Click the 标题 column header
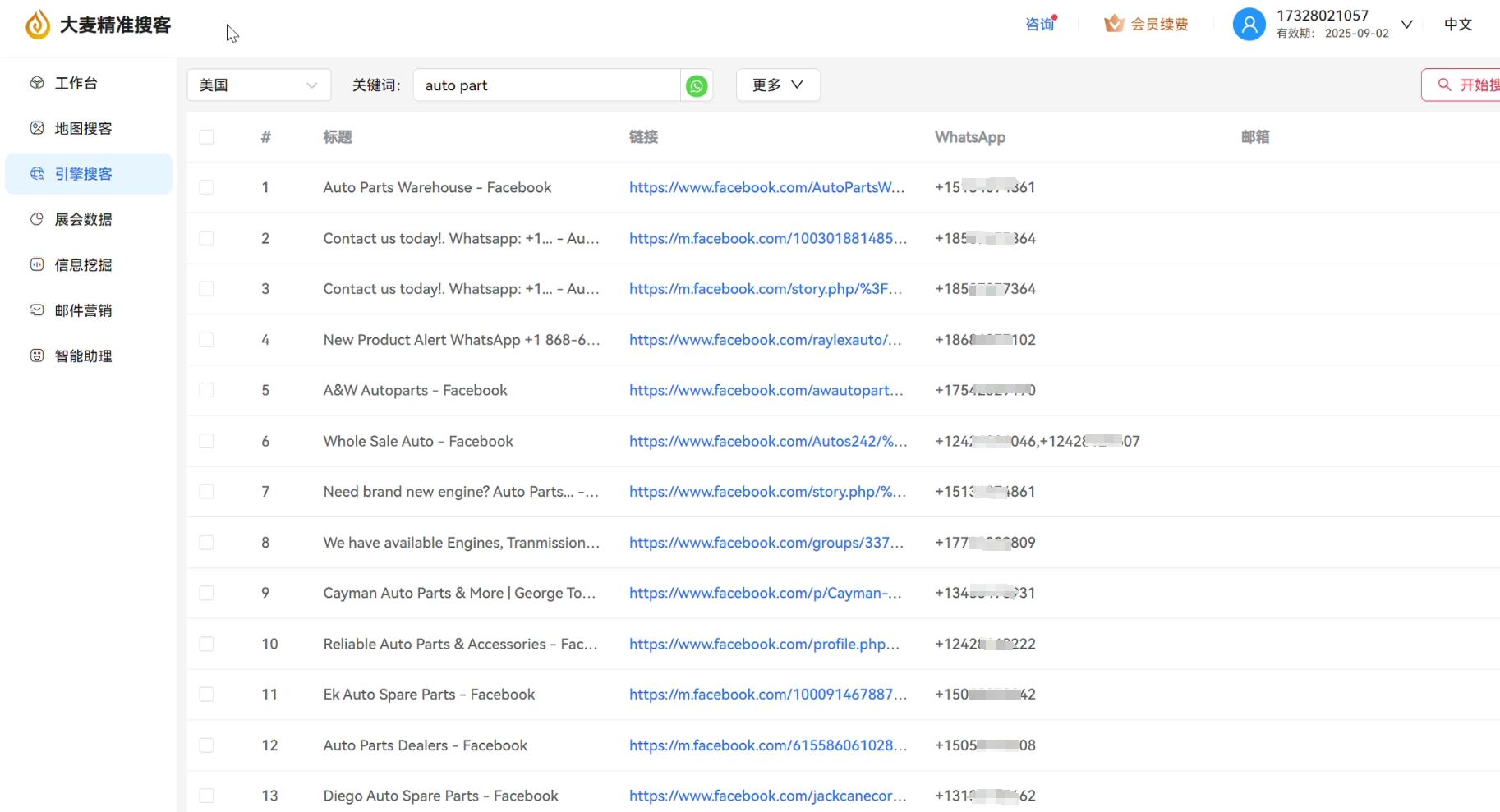1500x812 pixels. coord(338,137)
